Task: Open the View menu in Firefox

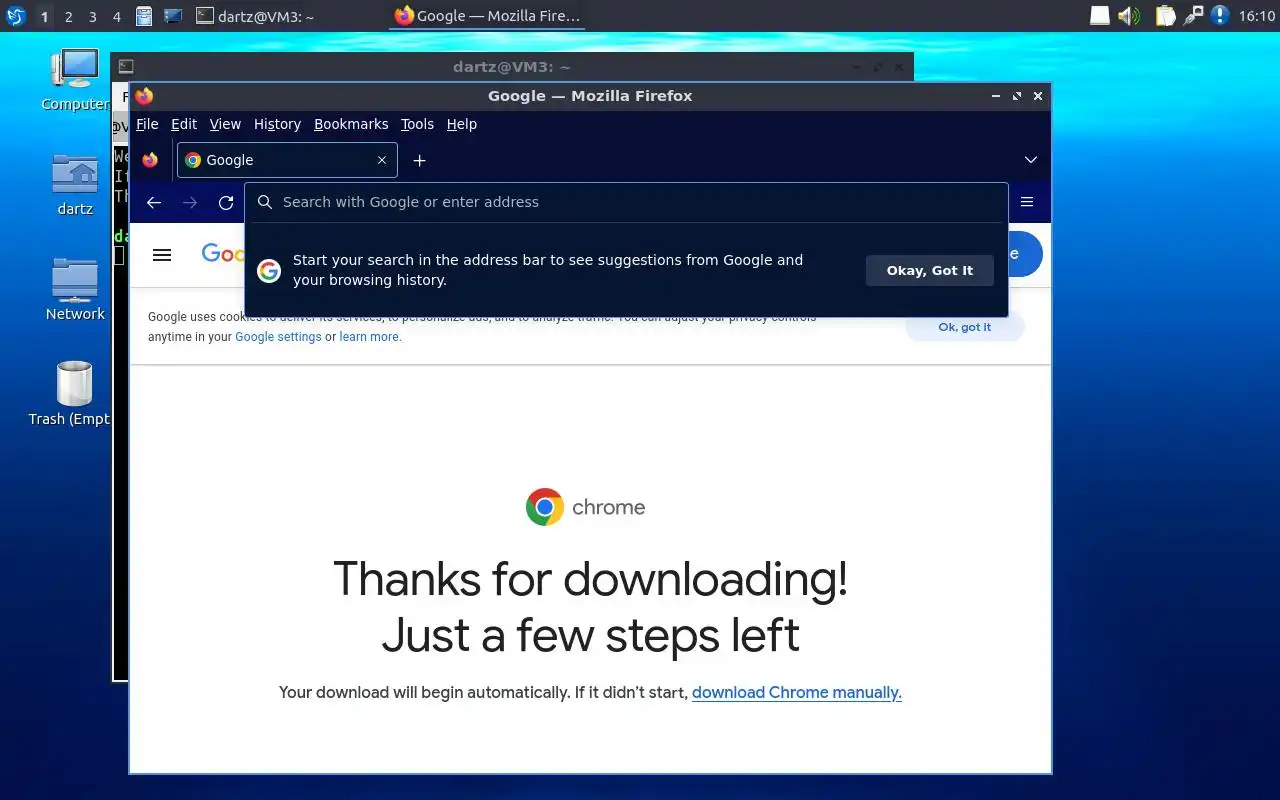Action: point(225,124)
